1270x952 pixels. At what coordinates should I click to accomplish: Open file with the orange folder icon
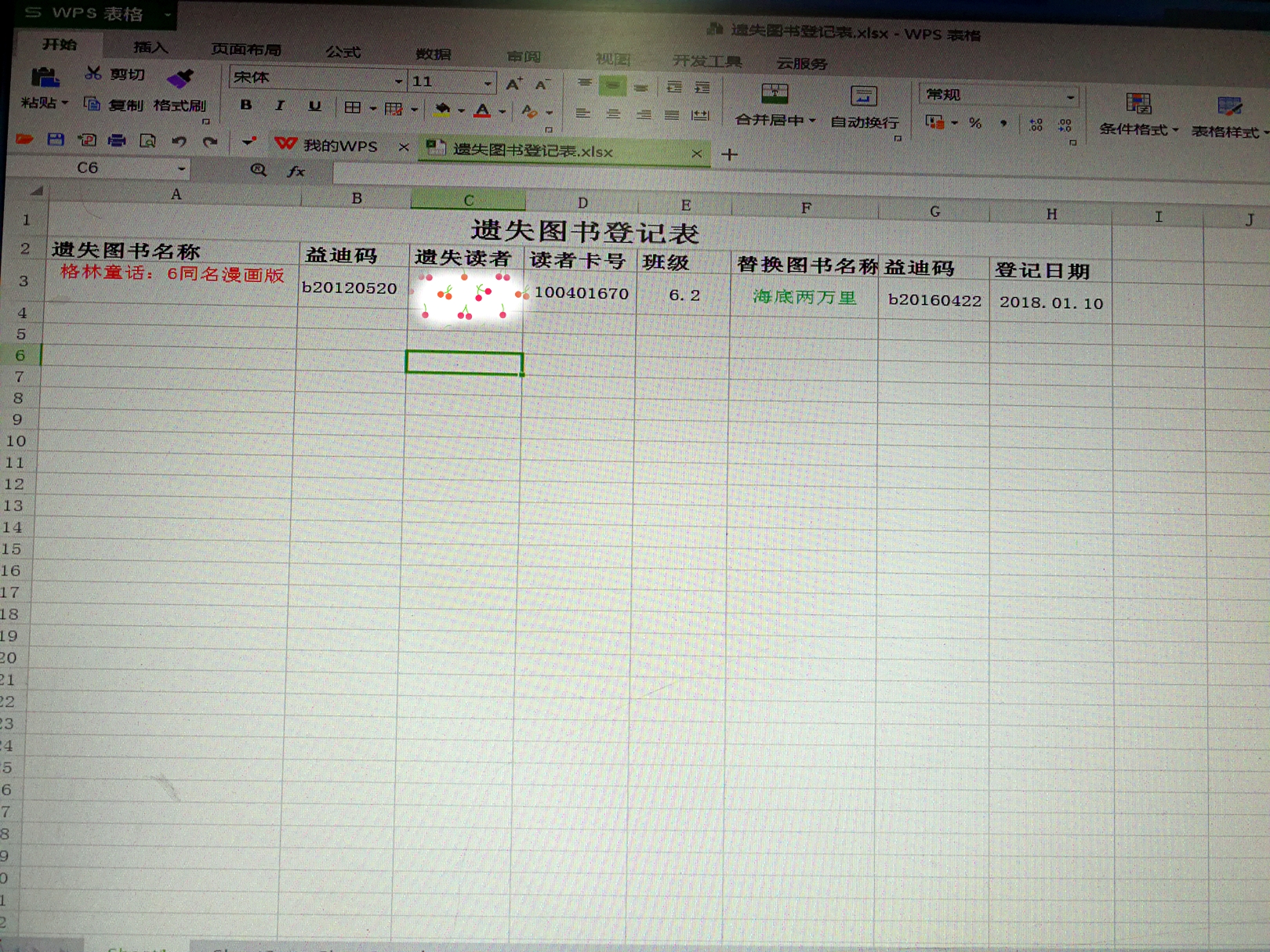pyautogui.click(x=24, y=139)
